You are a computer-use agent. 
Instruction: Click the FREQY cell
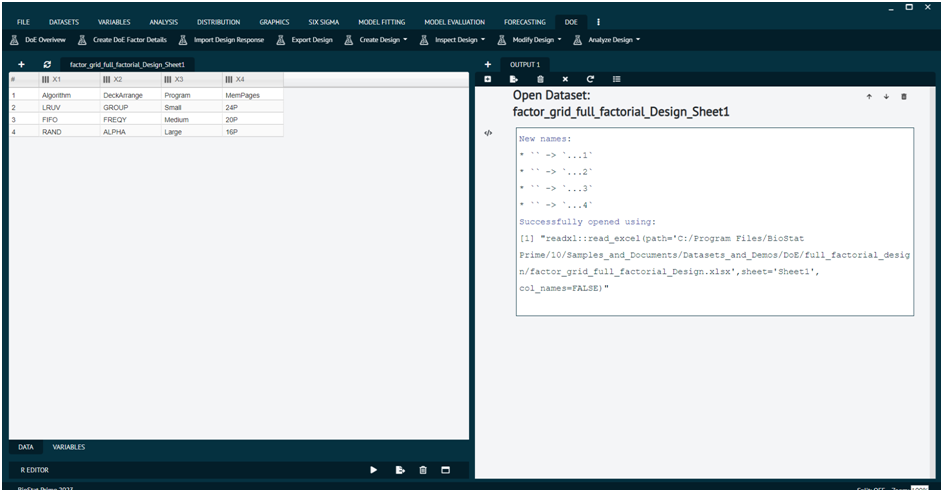click(x=131, y=120)
